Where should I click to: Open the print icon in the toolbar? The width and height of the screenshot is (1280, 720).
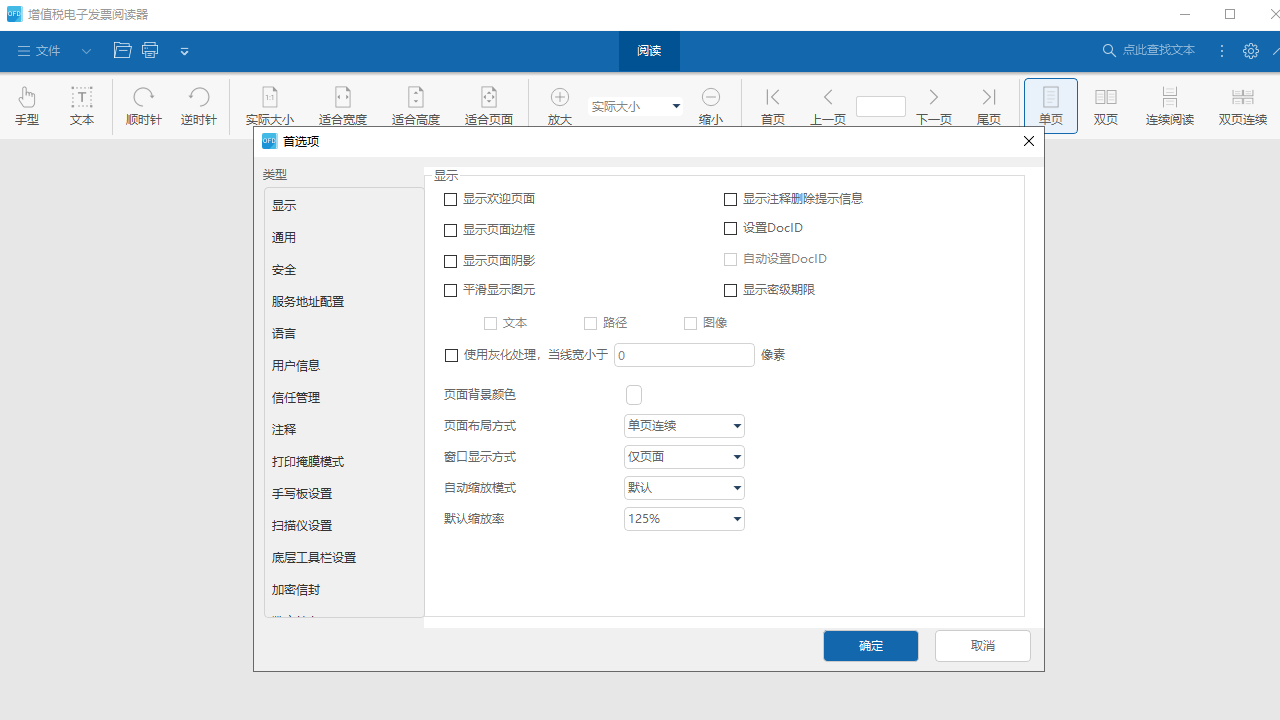(150, 50)
